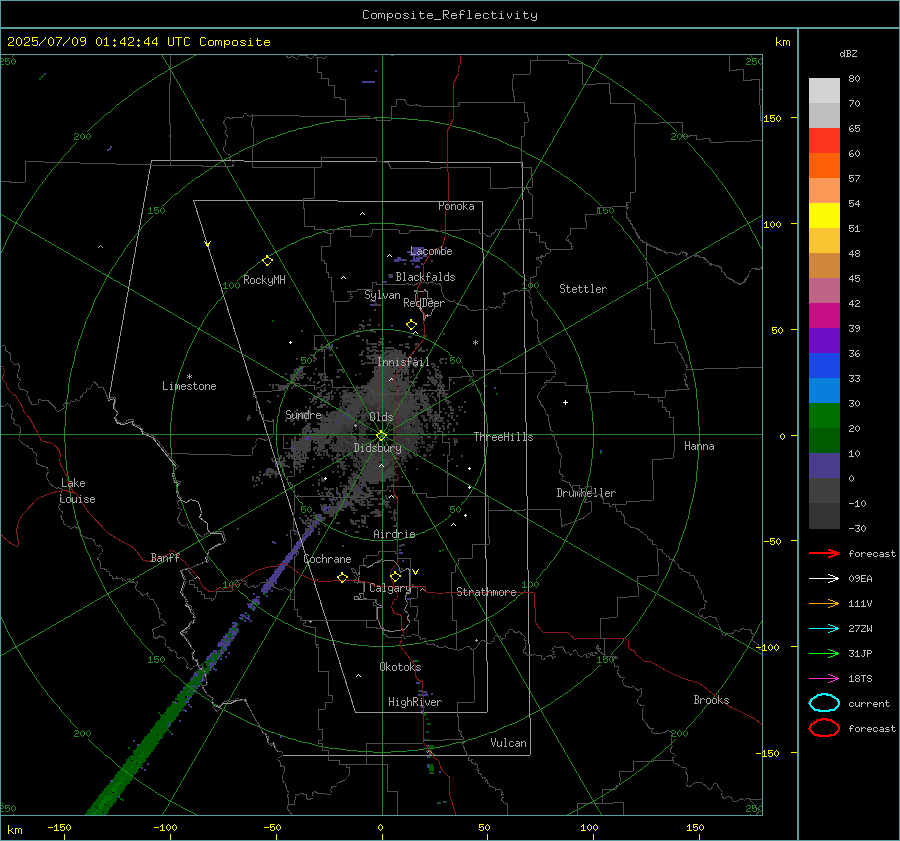Viewport: 900px width, 841px height.
Task: Pick the blue 33–36 dBZ swatch
Action: click(824, 366)
